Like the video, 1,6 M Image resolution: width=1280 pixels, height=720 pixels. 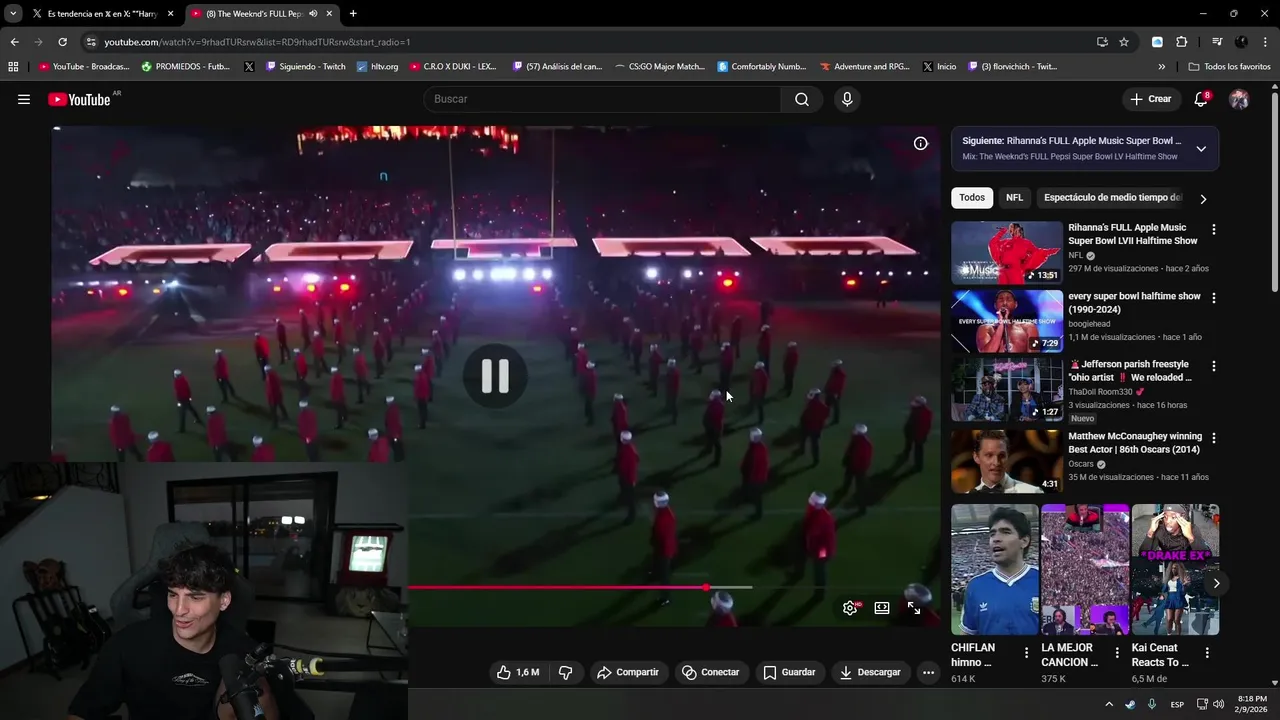[518, 672]
